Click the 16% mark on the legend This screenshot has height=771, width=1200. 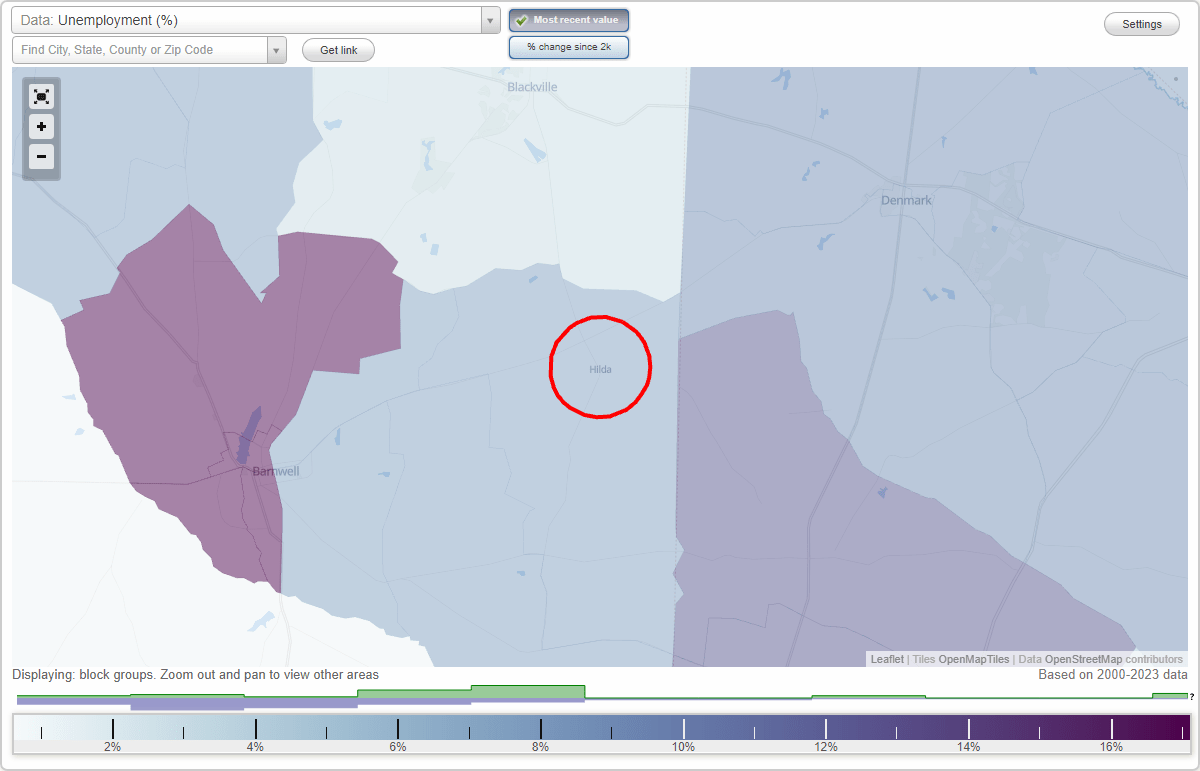coord(1111,747)
